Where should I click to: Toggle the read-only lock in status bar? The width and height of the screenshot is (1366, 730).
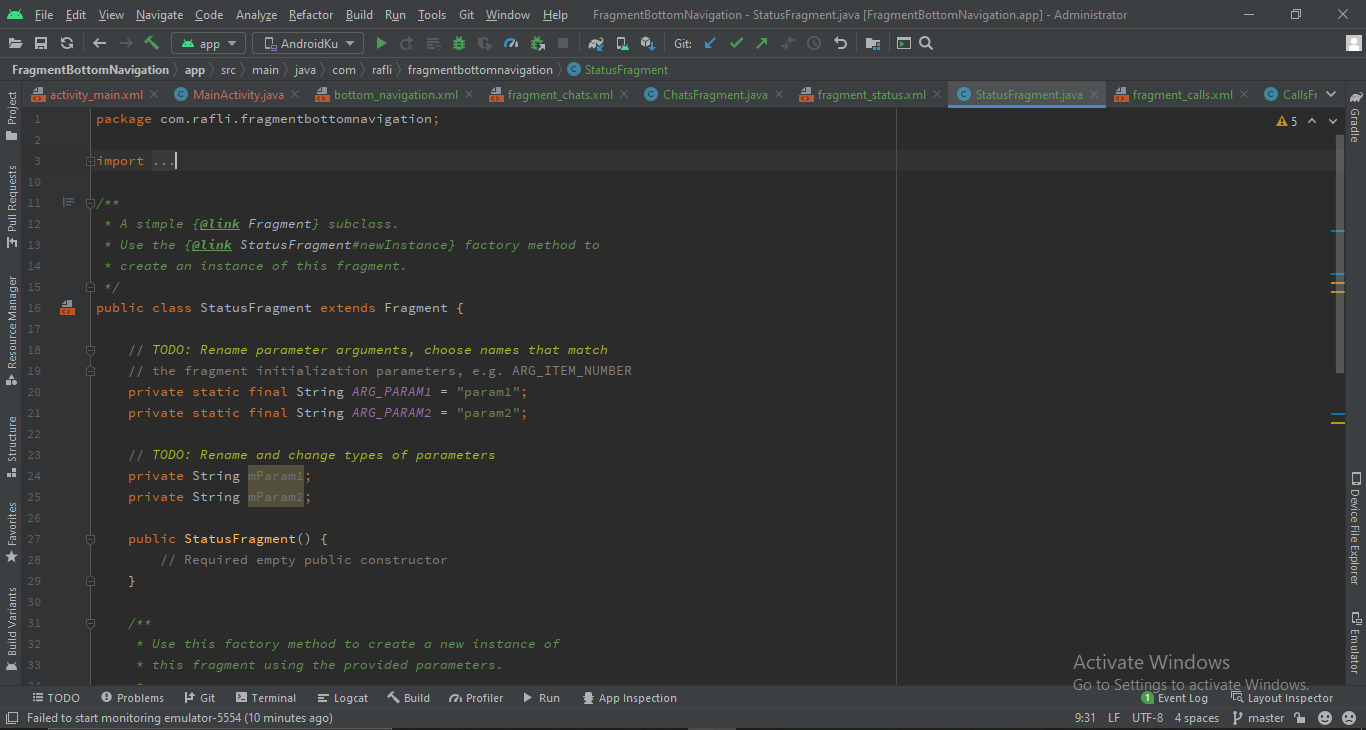pos(1299,718)
